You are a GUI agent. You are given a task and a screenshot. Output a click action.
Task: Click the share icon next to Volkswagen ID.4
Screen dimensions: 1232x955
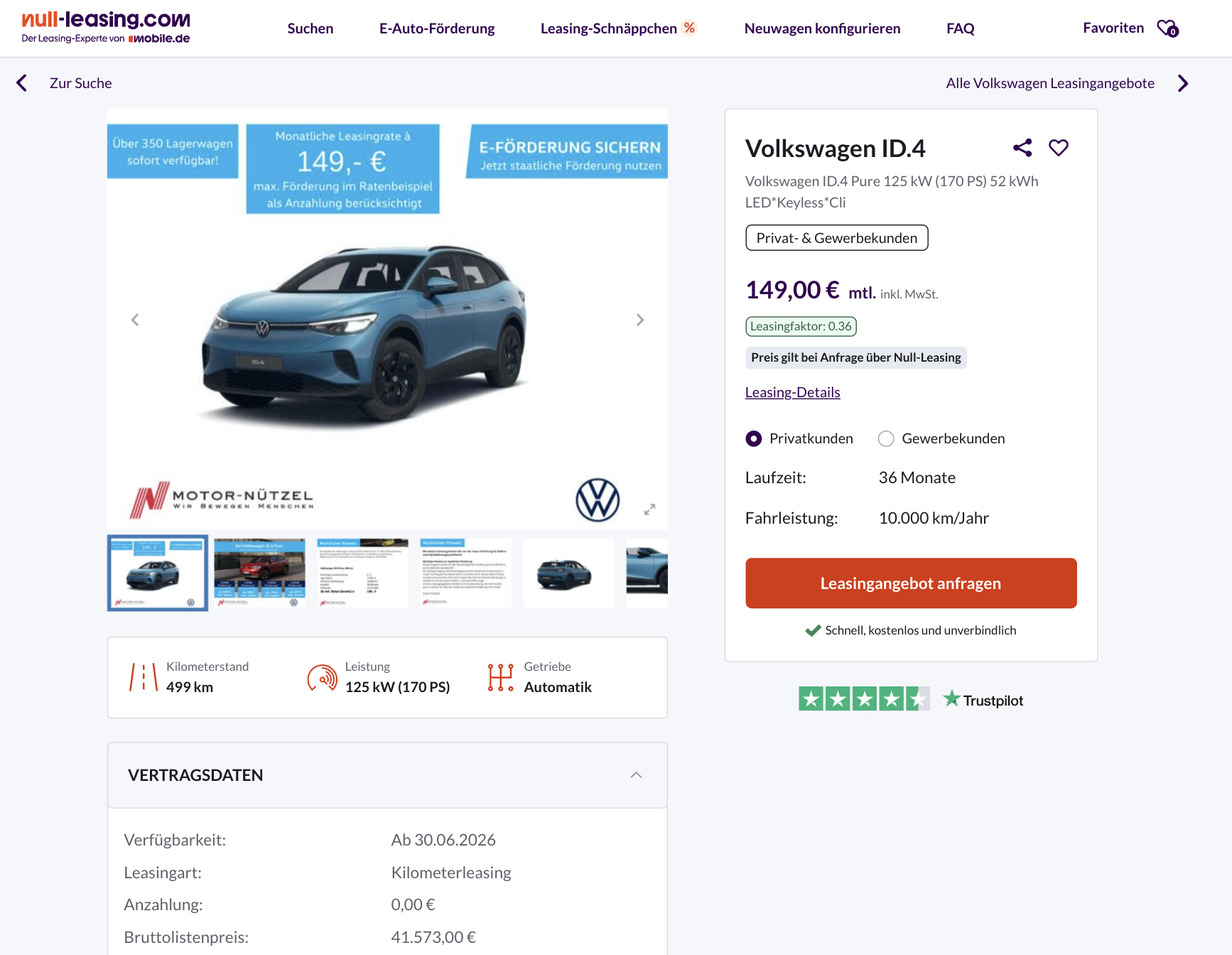point(1022,148)
